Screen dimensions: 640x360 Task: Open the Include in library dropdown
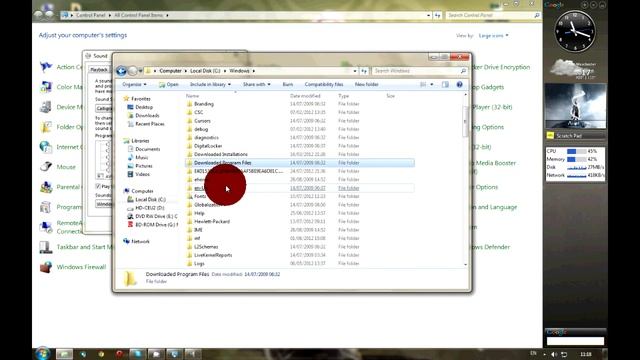210,84
